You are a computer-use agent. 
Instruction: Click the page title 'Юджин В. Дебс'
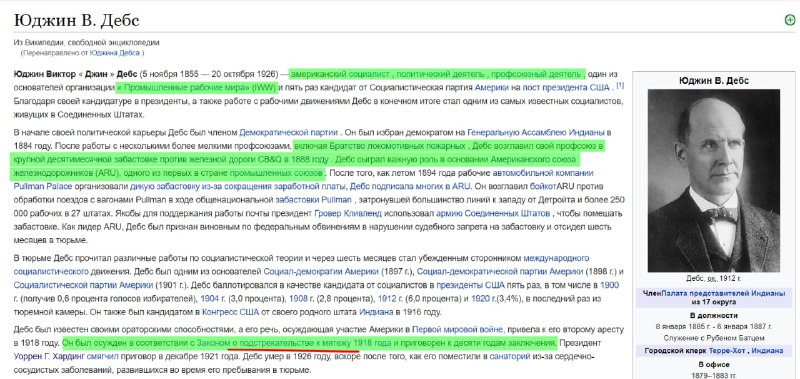pos(77,21)
